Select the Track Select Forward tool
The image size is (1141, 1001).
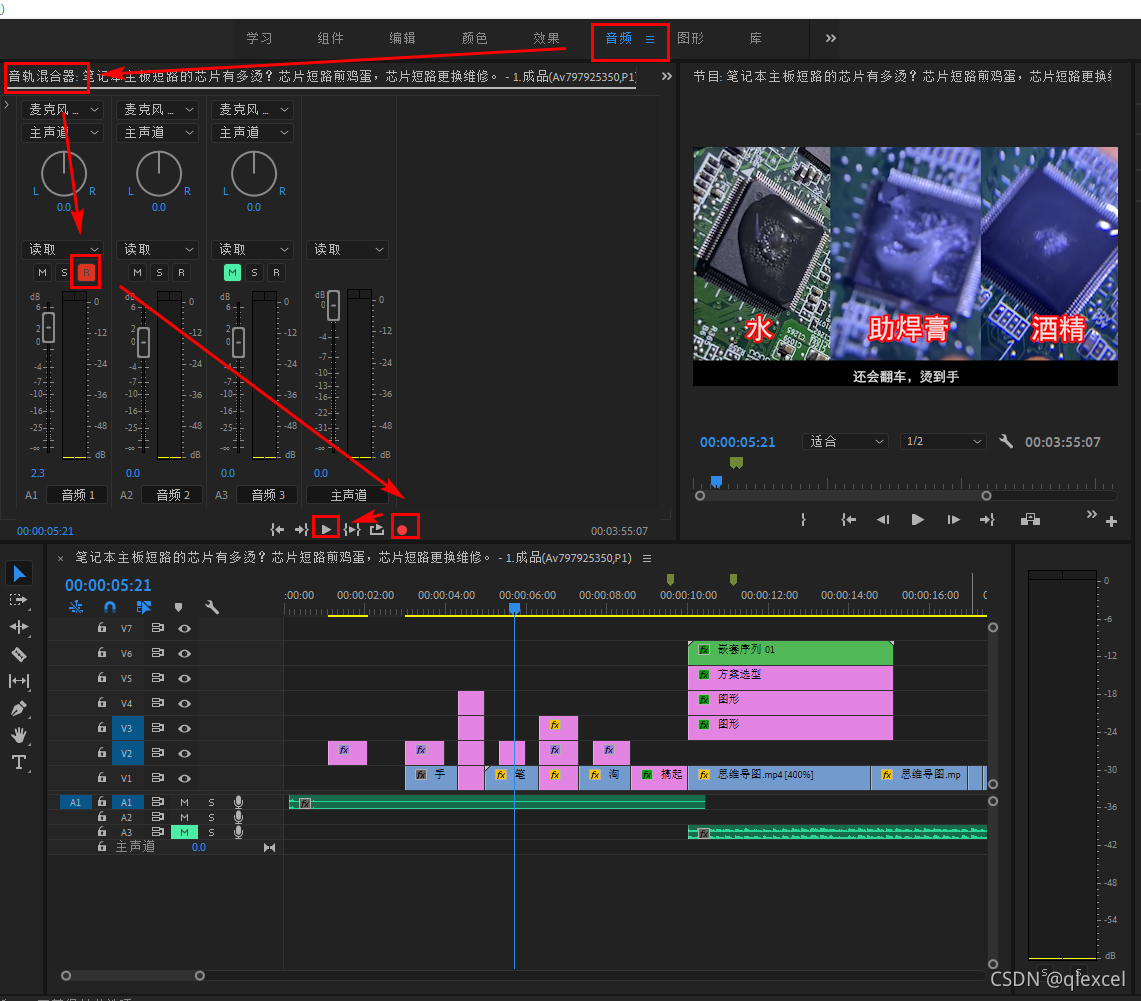point(19,600)
